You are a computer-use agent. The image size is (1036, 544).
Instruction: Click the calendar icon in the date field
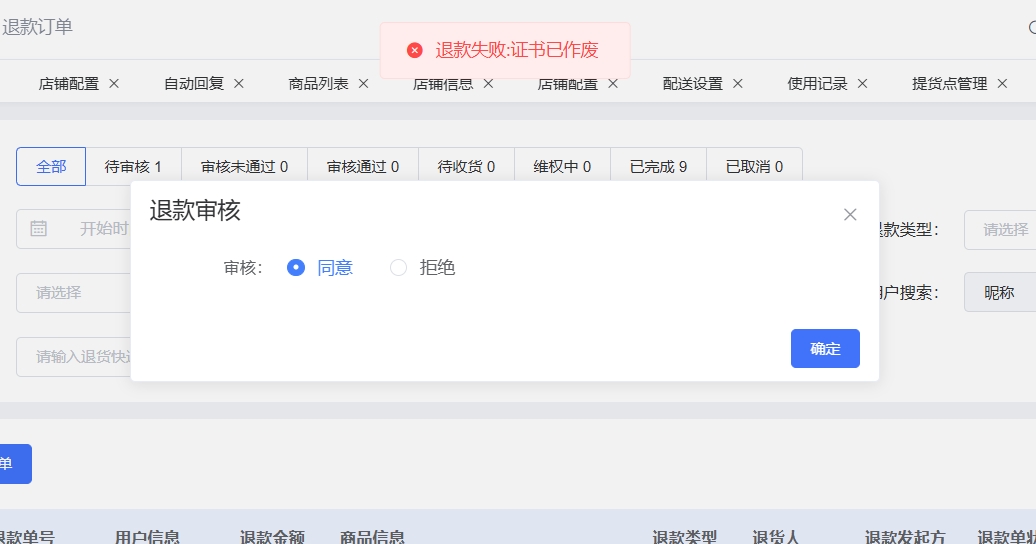[x=39, y=229]
